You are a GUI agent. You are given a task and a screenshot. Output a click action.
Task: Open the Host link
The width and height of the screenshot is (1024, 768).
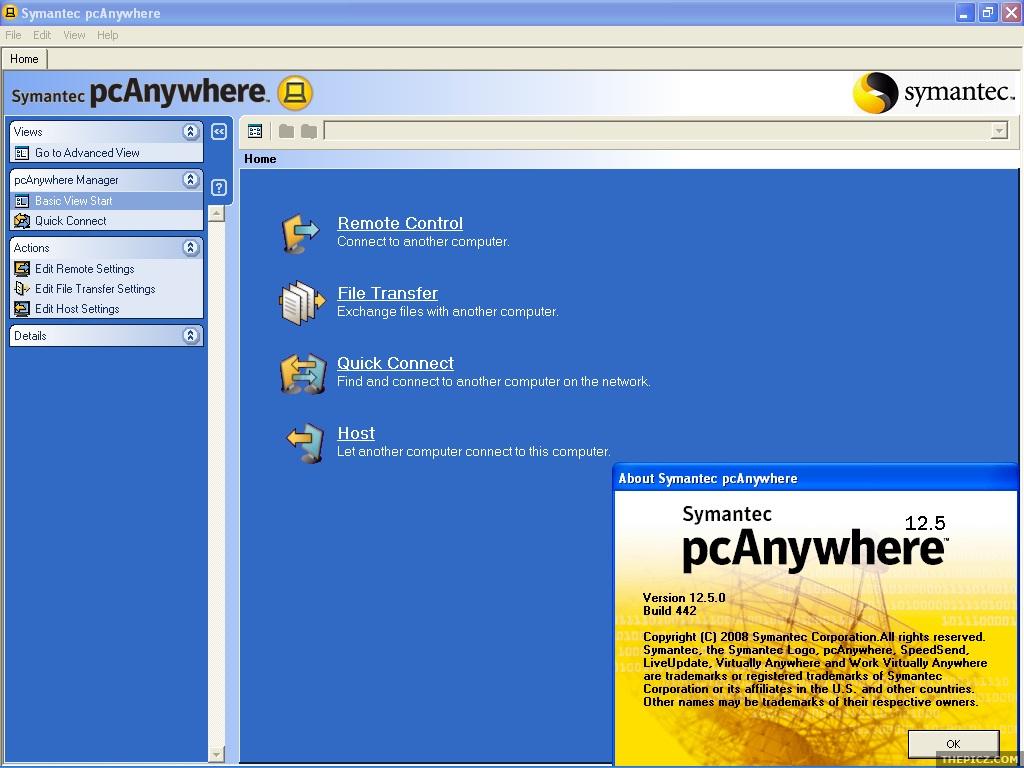tap(356, 433)
